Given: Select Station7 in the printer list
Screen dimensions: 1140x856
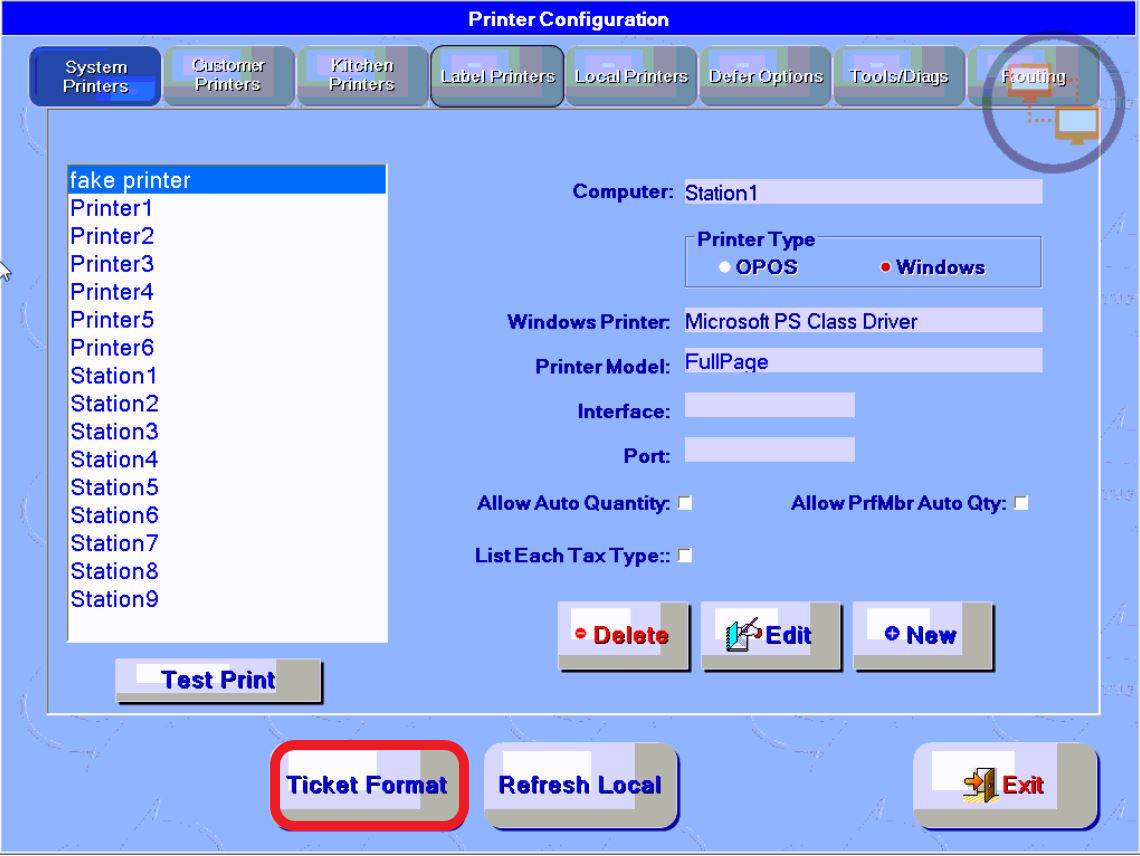Looking at the screenshot, I should (x=227, y=543).
